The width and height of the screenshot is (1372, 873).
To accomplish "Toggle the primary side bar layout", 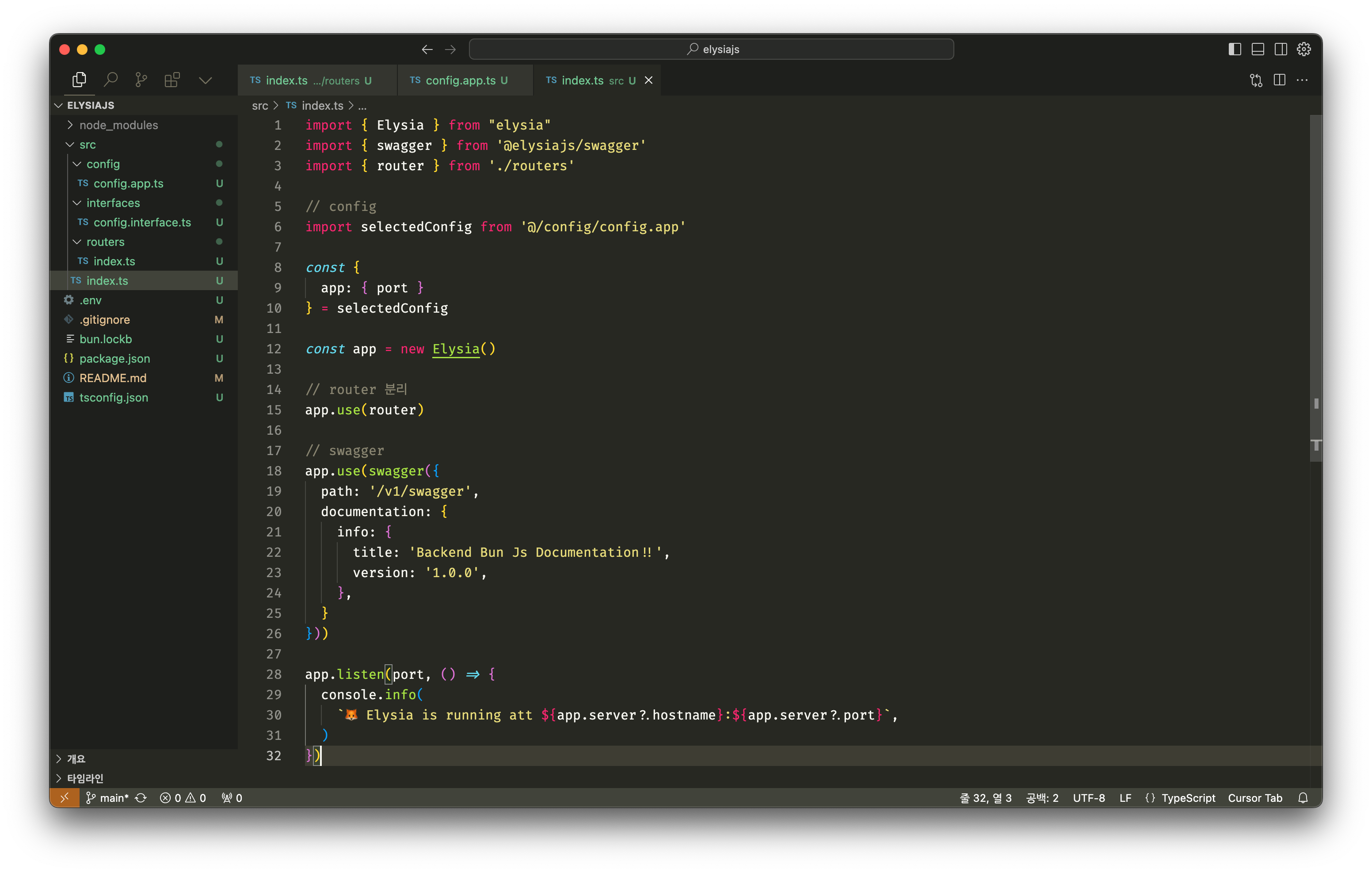I will click(1235, 49).
